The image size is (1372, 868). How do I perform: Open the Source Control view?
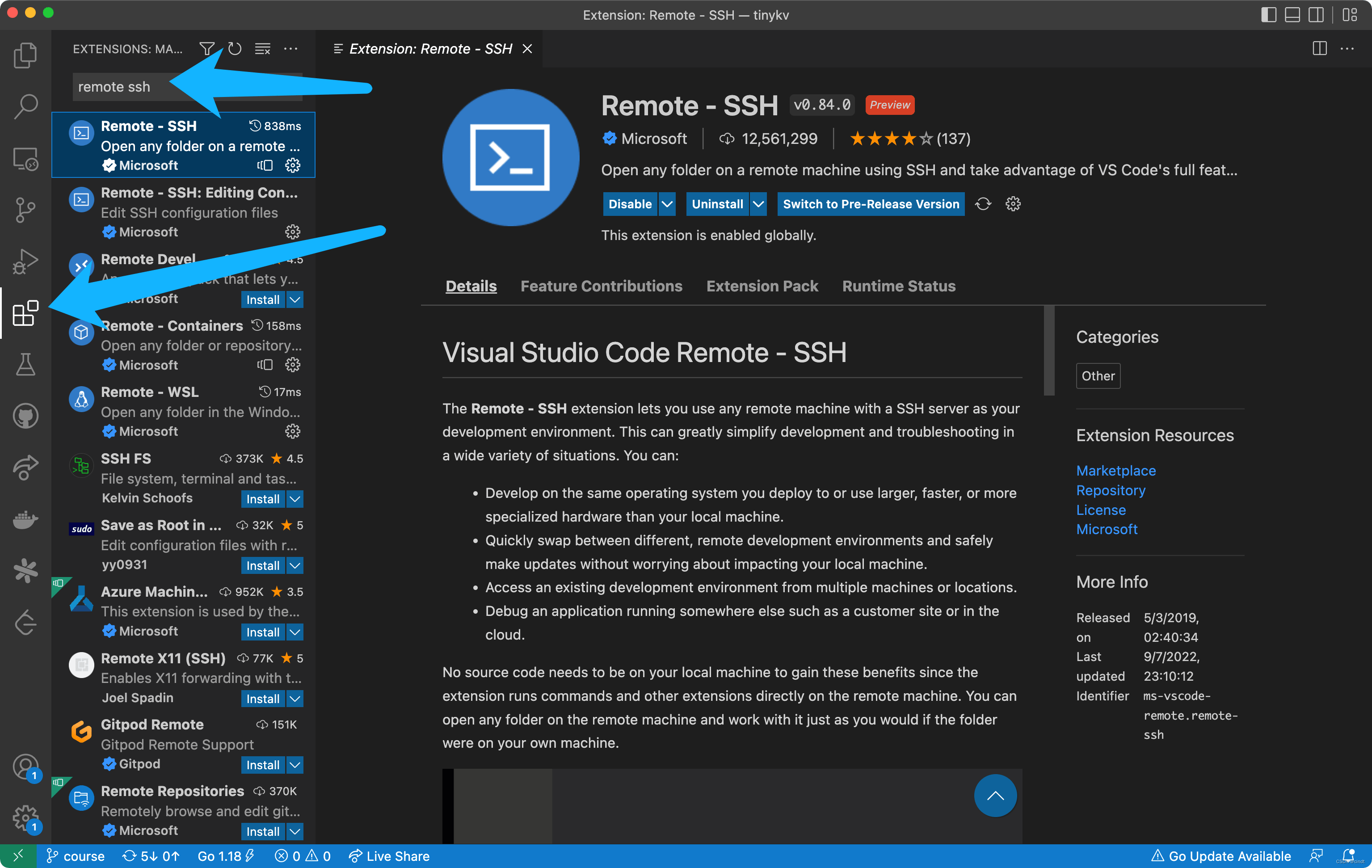(25, 210)
